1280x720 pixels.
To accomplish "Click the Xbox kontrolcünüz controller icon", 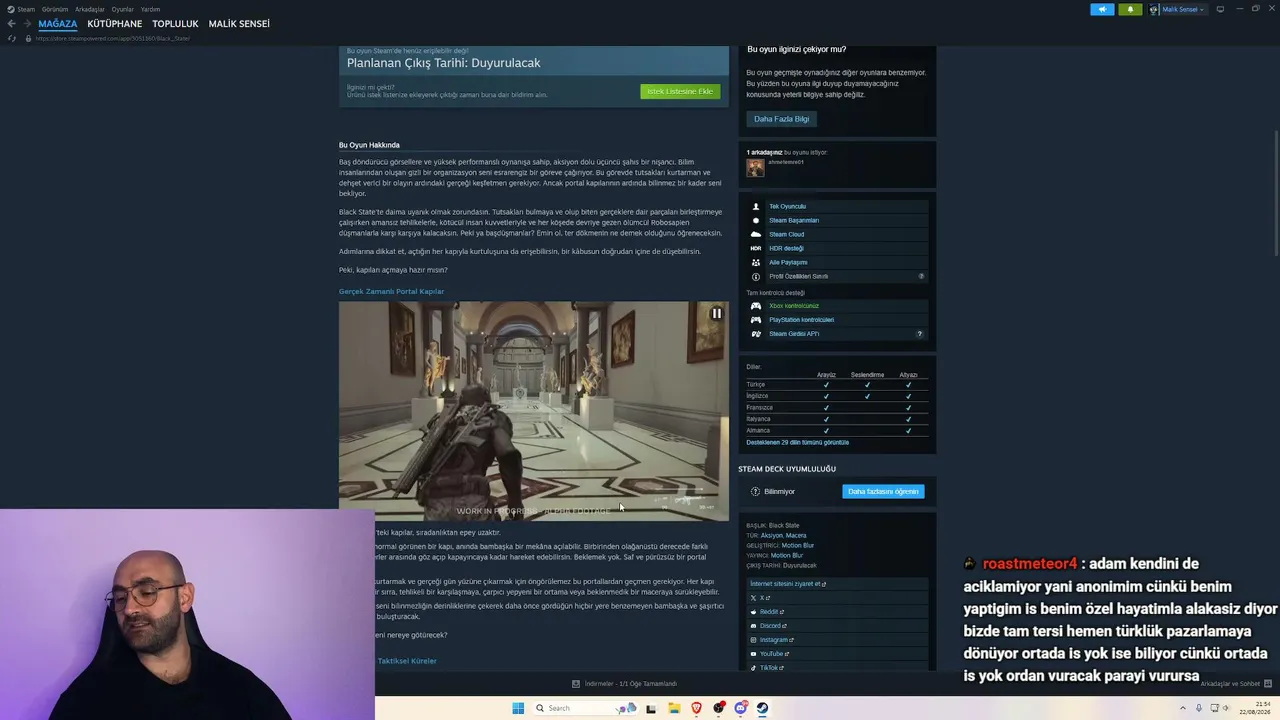I will click(756, 306).
